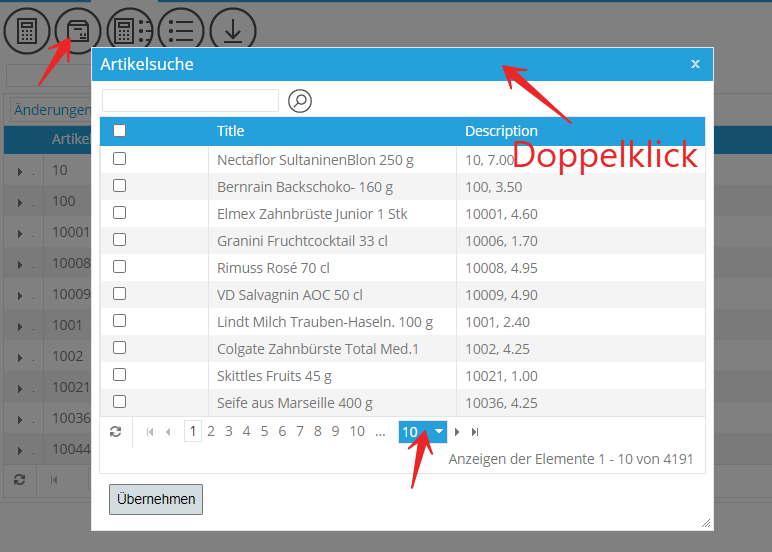The width and height of the screenshot is (772, 552).
Task: Open the calculator with list icon
Action: click(130, 31)
